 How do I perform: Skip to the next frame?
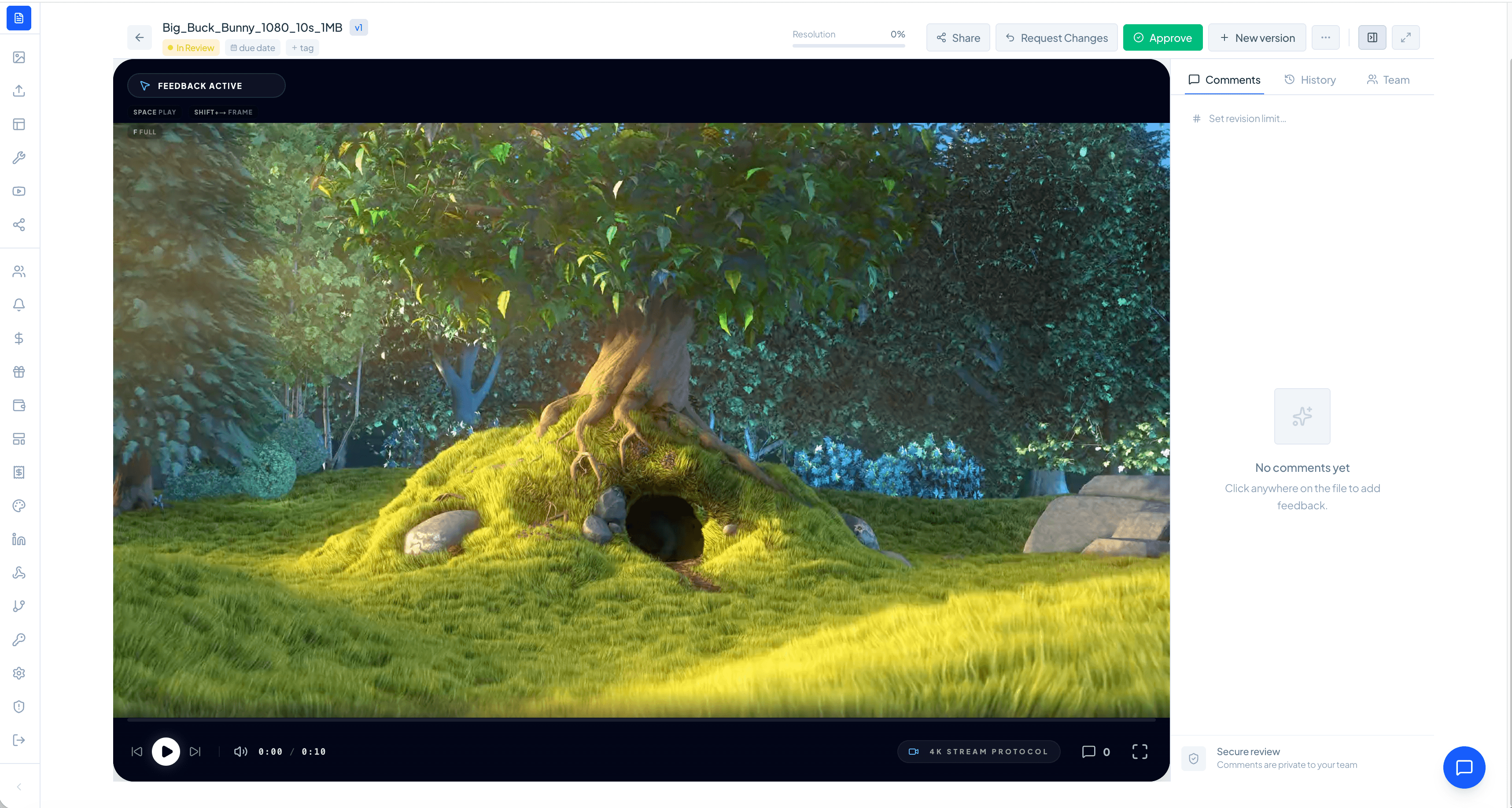pos(195,752)
